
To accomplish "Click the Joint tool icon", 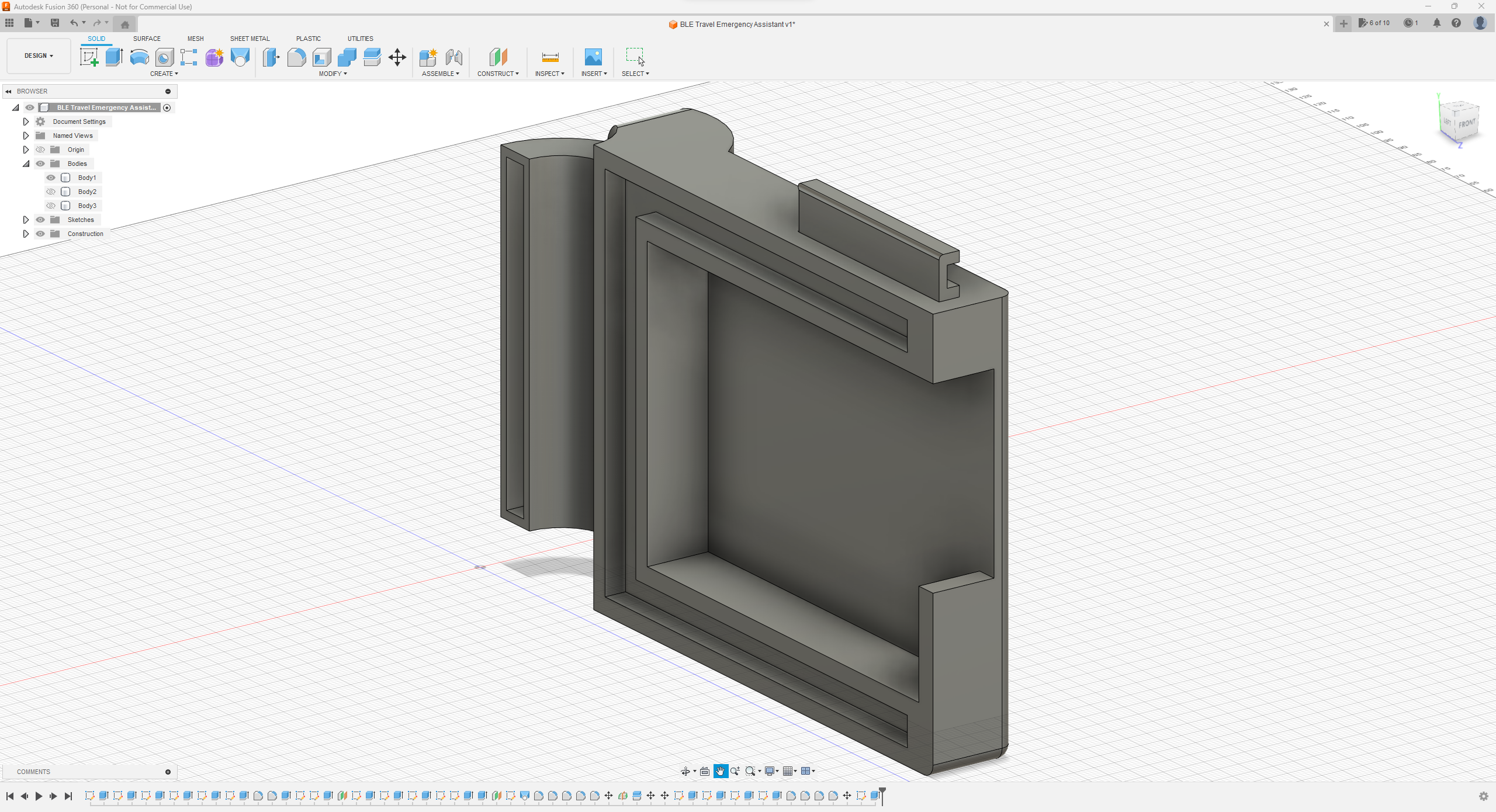I will coord(454,57).
